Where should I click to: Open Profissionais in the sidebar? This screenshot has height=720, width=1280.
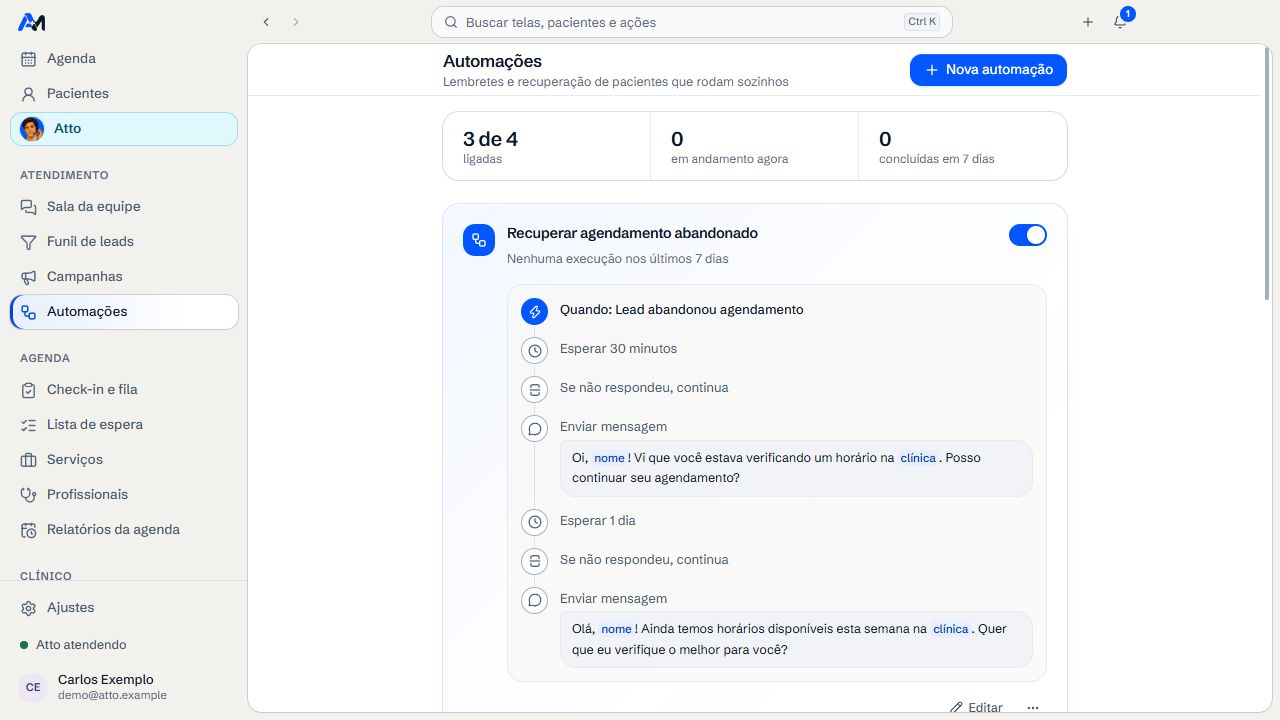[124, 495]
